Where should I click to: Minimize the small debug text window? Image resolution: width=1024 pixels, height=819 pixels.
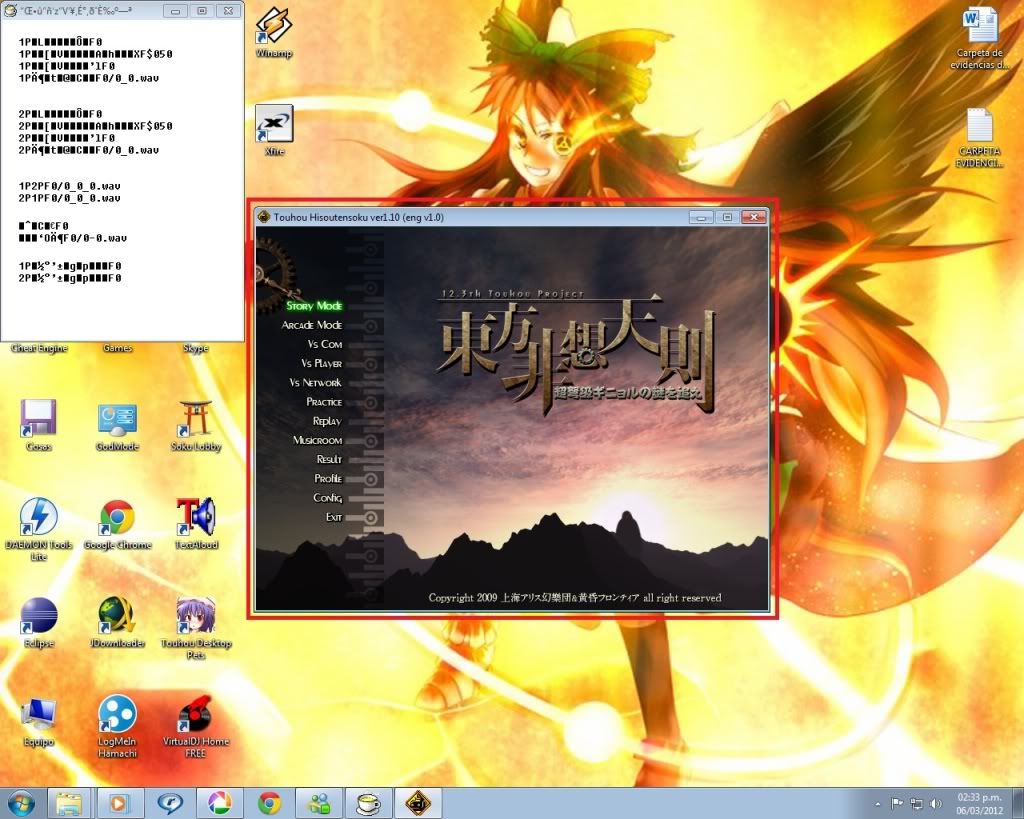click(174, 11)
